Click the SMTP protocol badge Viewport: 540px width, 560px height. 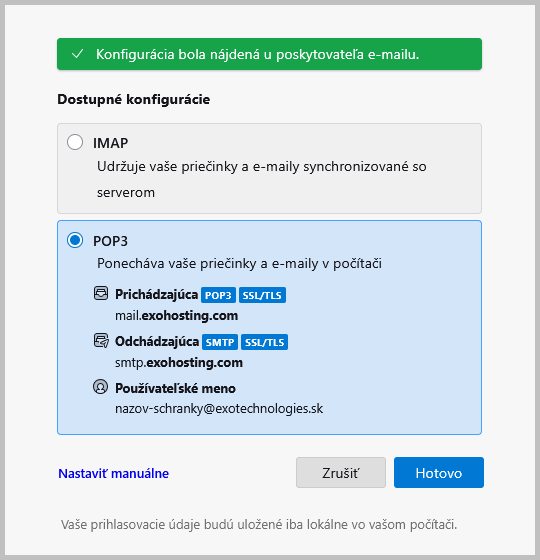pyautogui.click(x=220, y=342)
